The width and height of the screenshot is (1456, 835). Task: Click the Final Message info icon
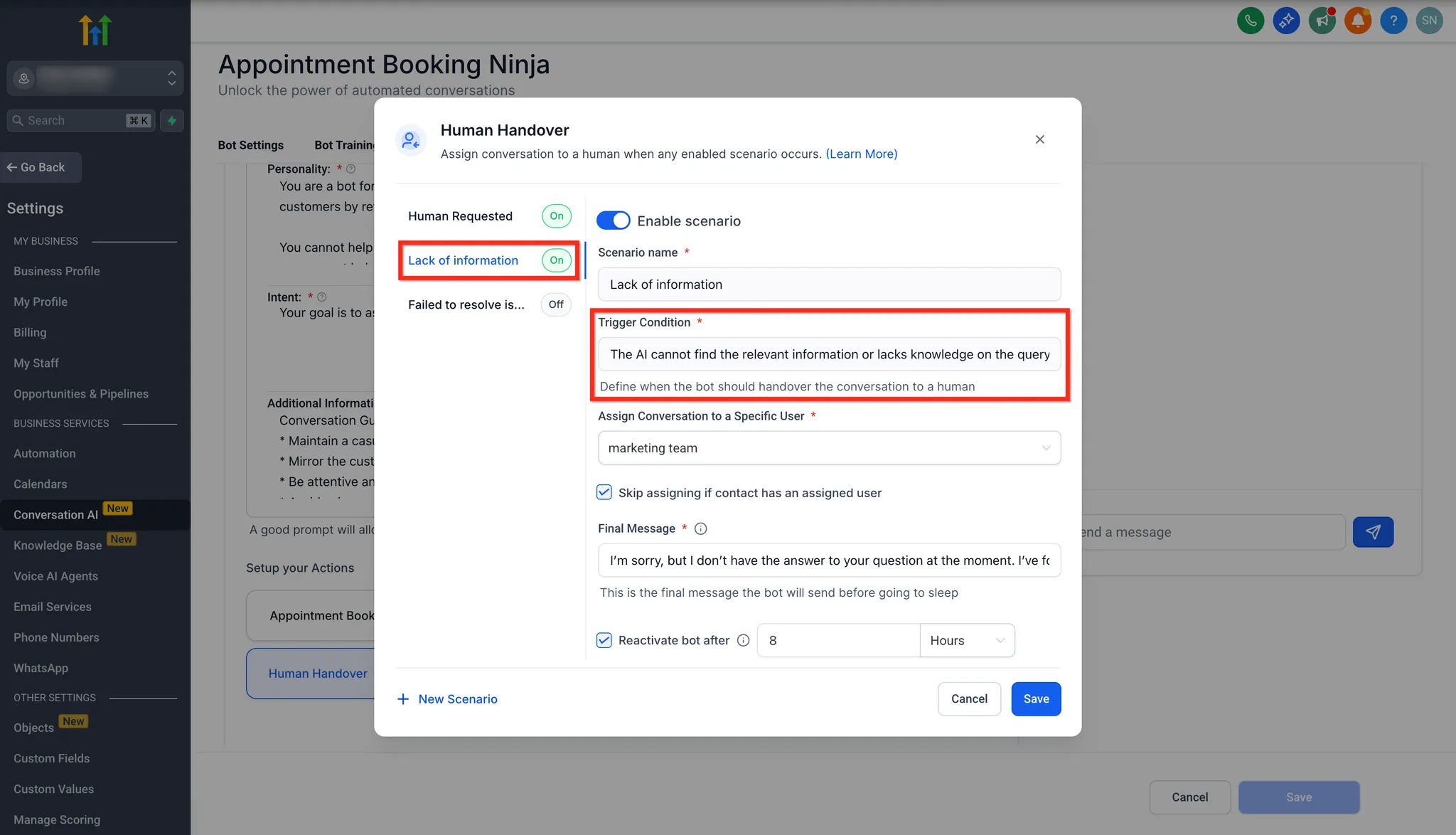point(700,528)
